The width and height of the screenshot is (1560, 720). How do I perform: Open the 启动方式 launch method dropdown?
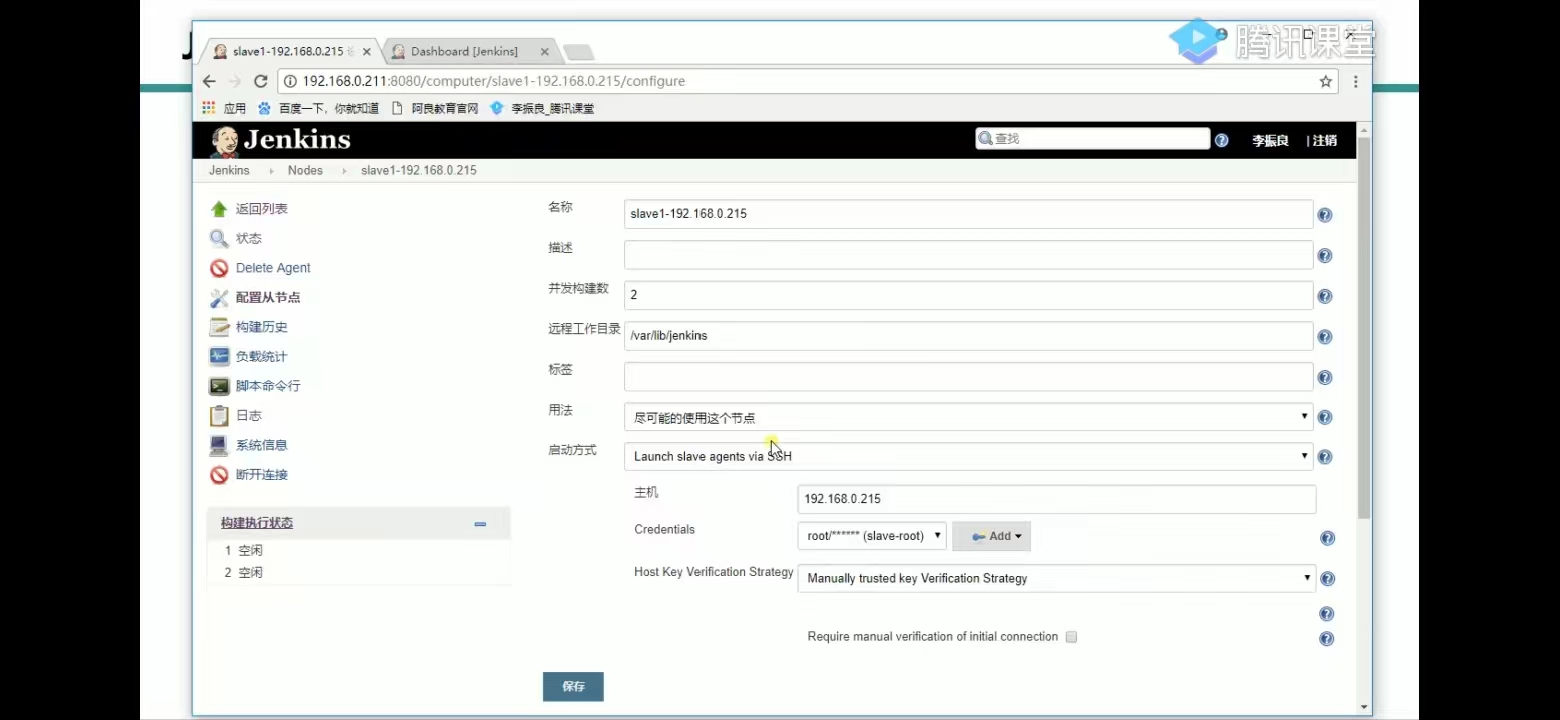point(968,457)
